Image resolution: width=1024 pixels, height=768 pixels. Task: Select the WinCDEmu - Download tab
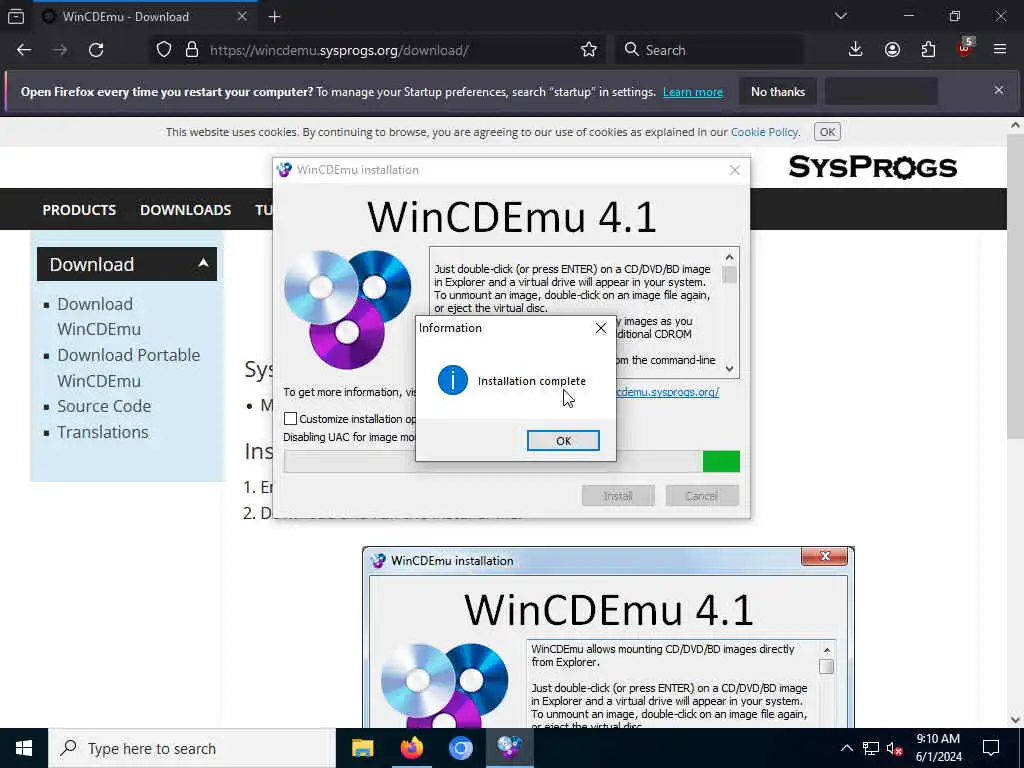coord(145,17)
